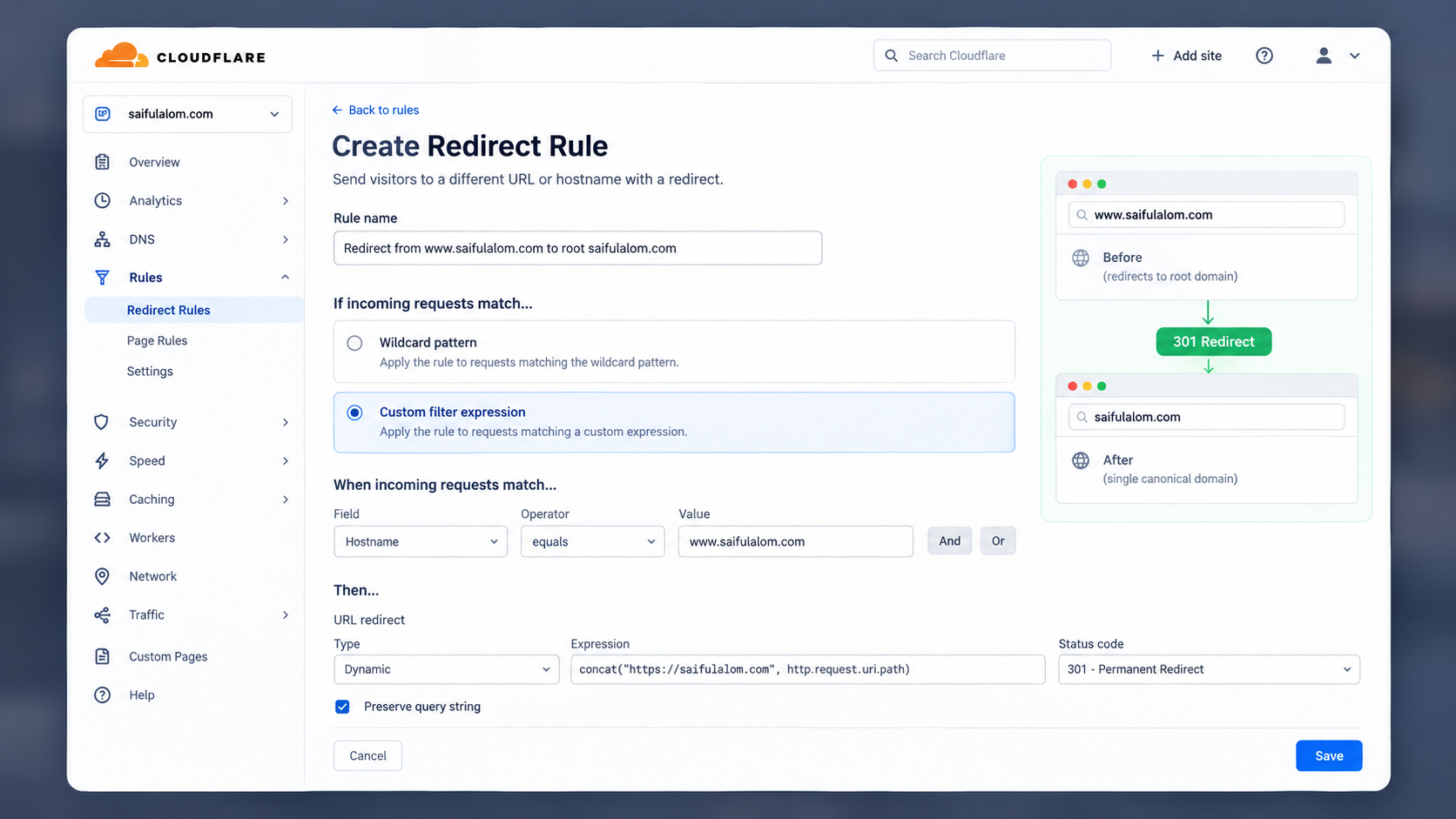The image size is (1456, 819).
Task: Open the user account profile icon
Action: (x=1324, y=56)
